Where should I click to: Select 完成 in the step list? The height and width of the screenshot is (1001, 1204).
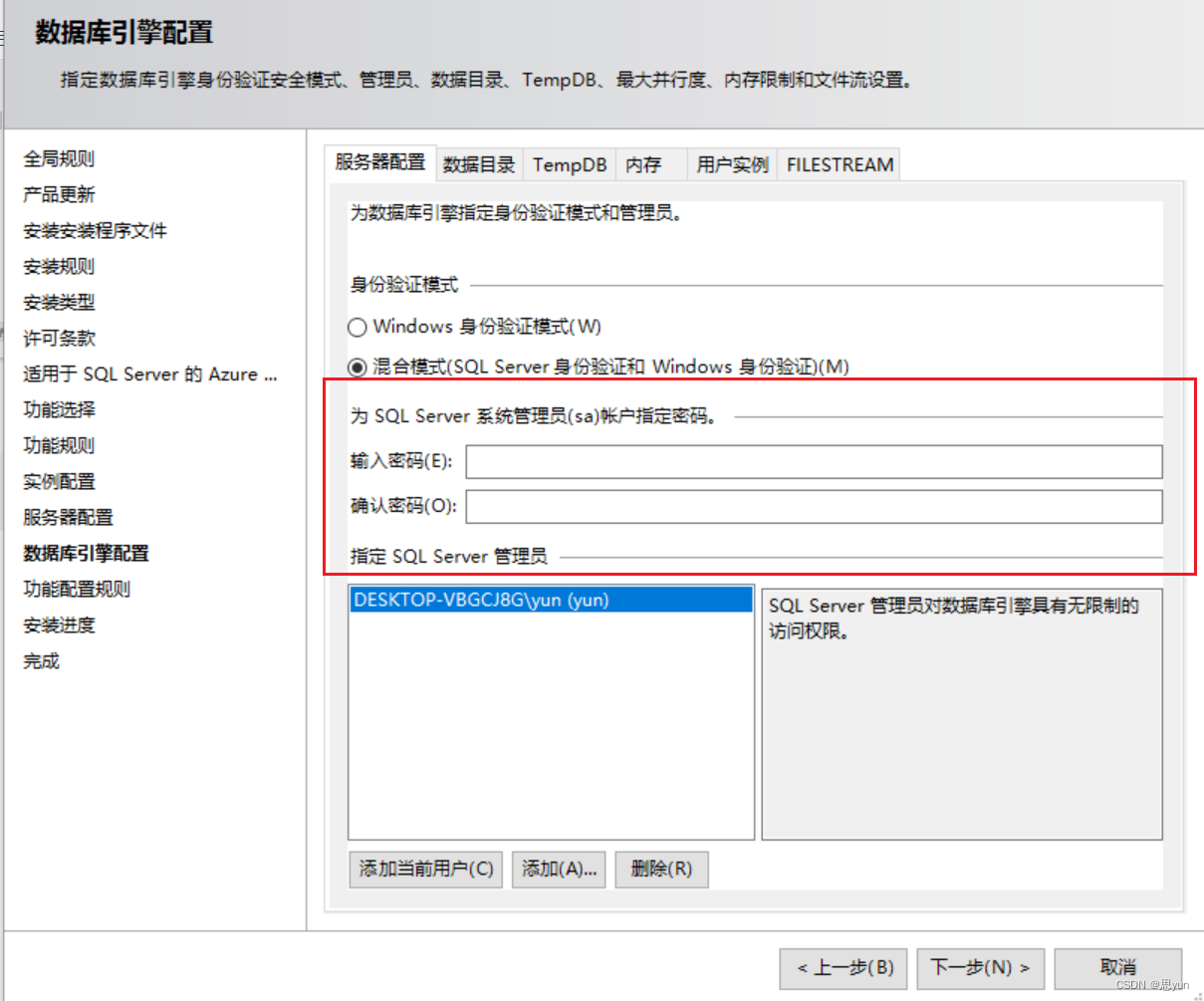(x=42, y=660)
